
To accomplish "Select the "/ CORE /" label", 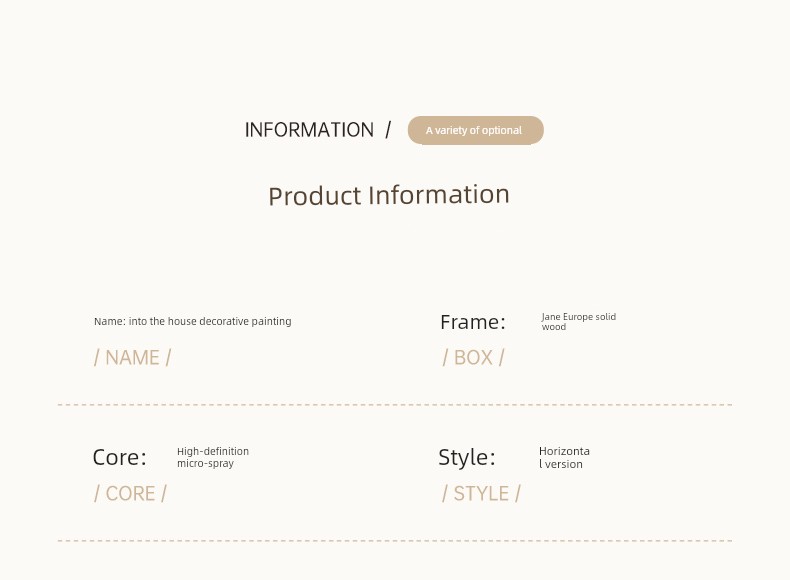I will point(130,494).
